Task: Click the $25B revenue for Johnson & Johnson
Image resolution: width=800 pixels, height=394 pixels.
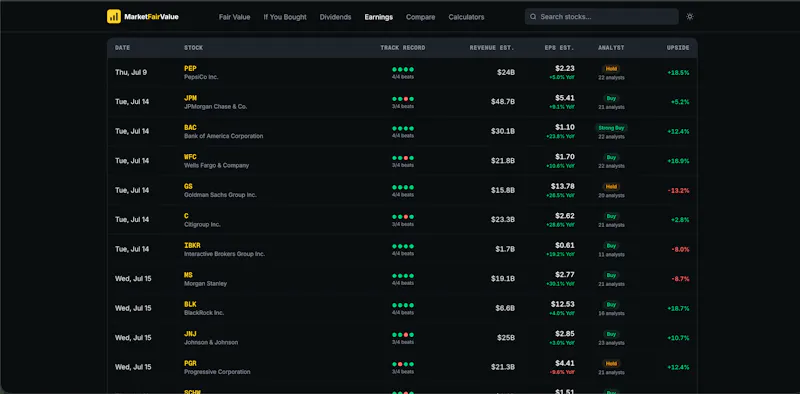Action: pos(506,338)
